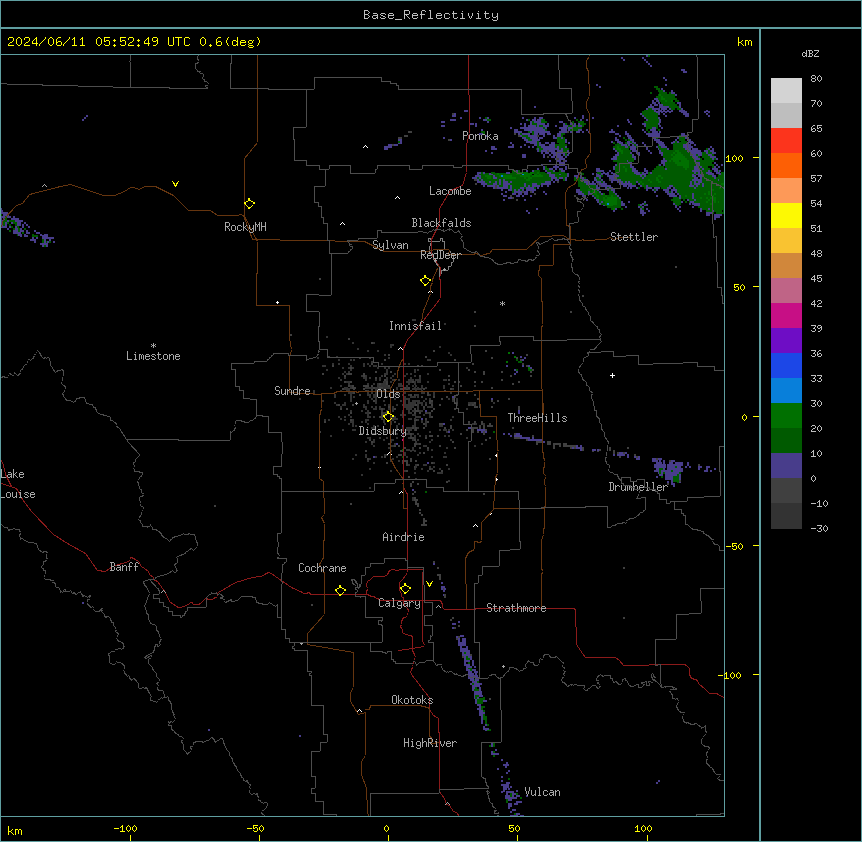This screenshot has height=842, width=862.
Task: Click the Drumheller city label
Action: [x=638, y=487]
